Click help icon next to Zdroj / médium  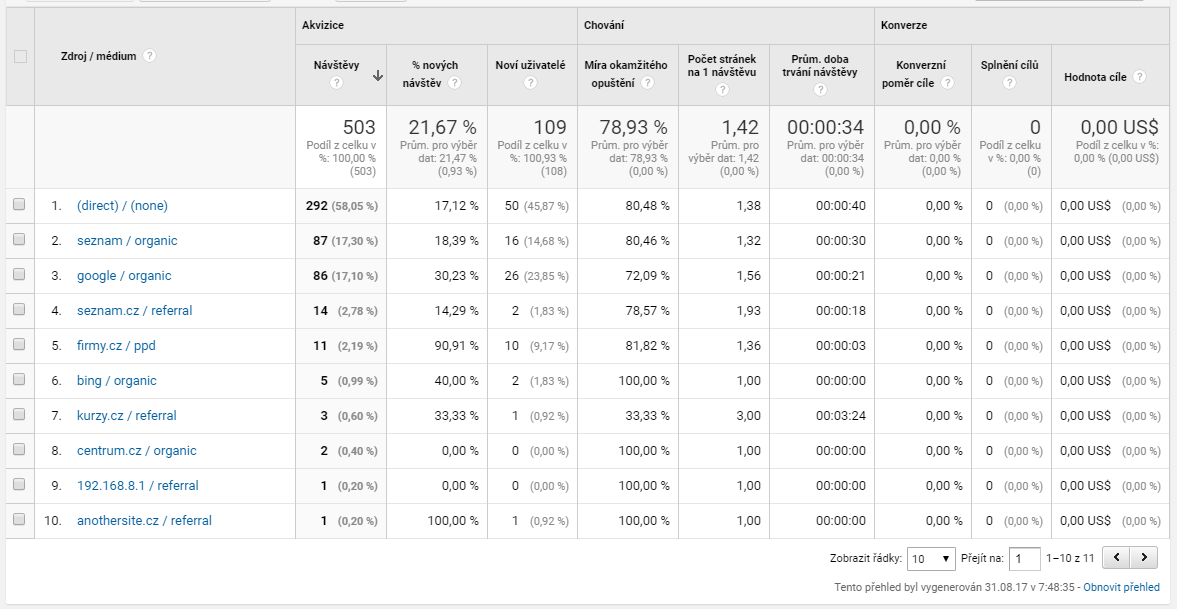point(150,56)
